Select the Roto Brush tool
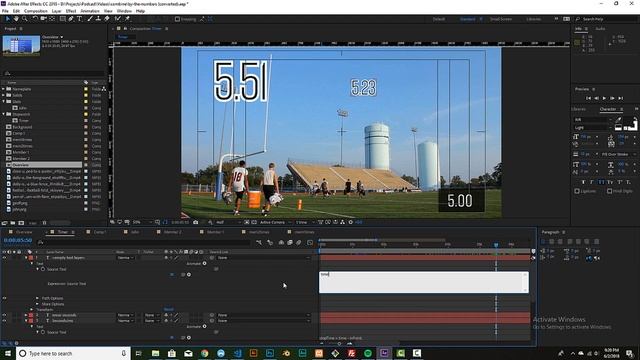Image resolution: width=640 pixels, height=360 pixels. point(118,19)
